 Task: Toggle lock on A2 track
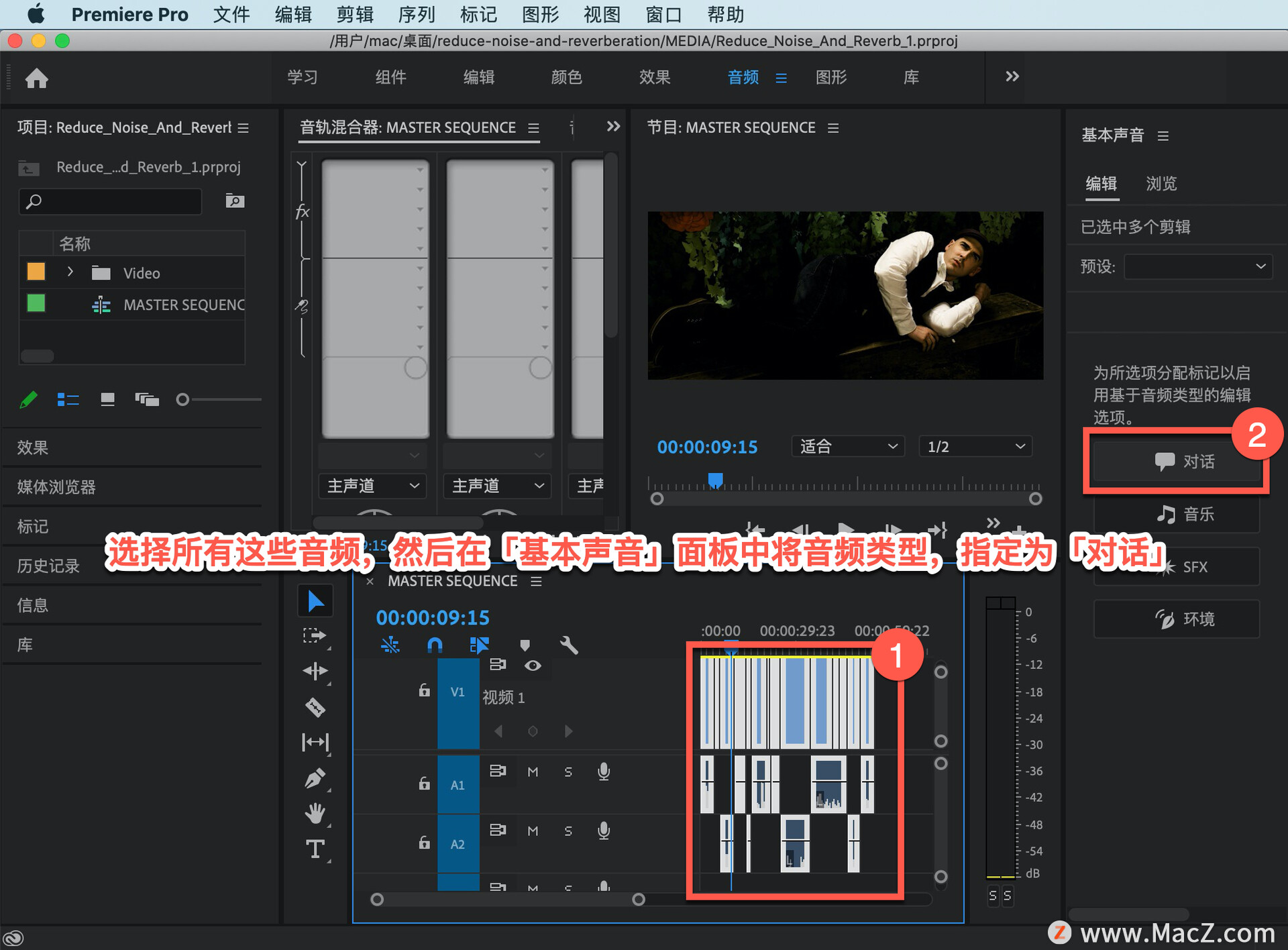pyautogui.click(x=424, y=841)
